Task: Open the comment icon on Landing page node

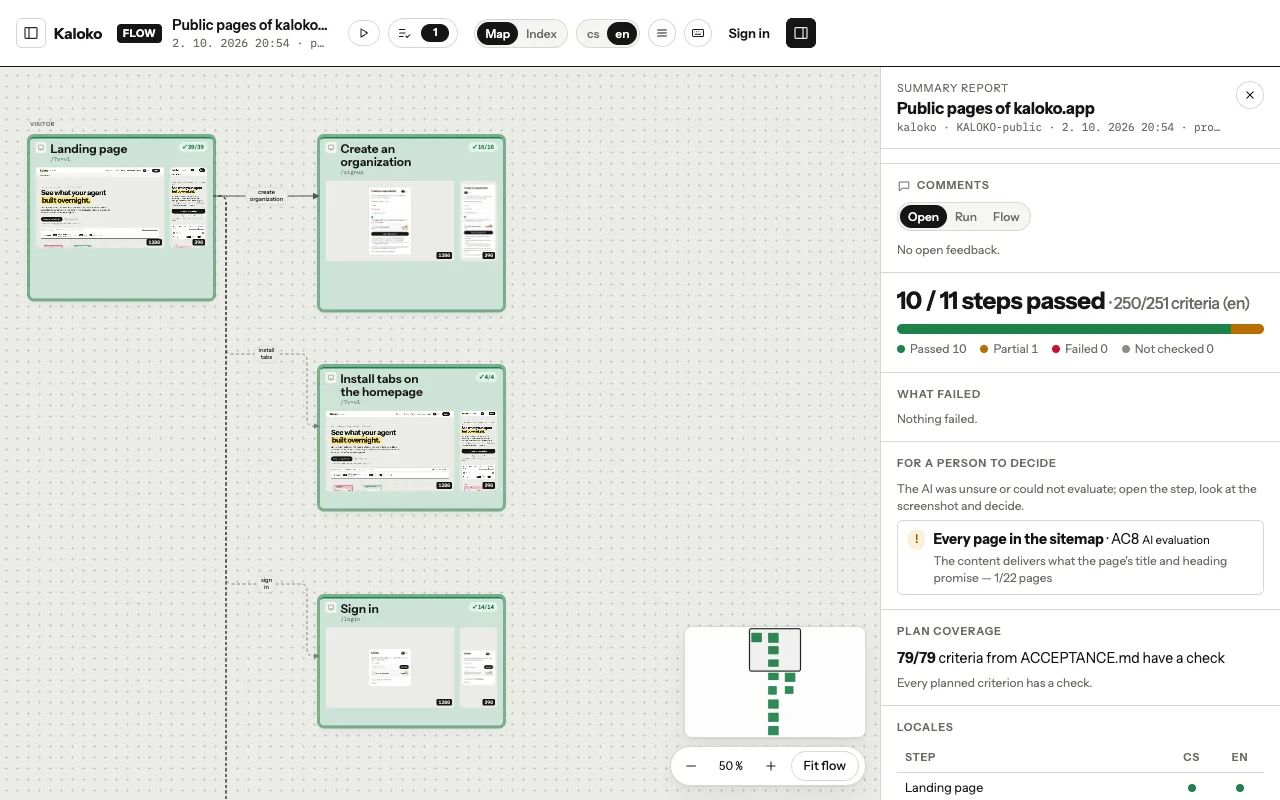Action: [x=42, y=148]
